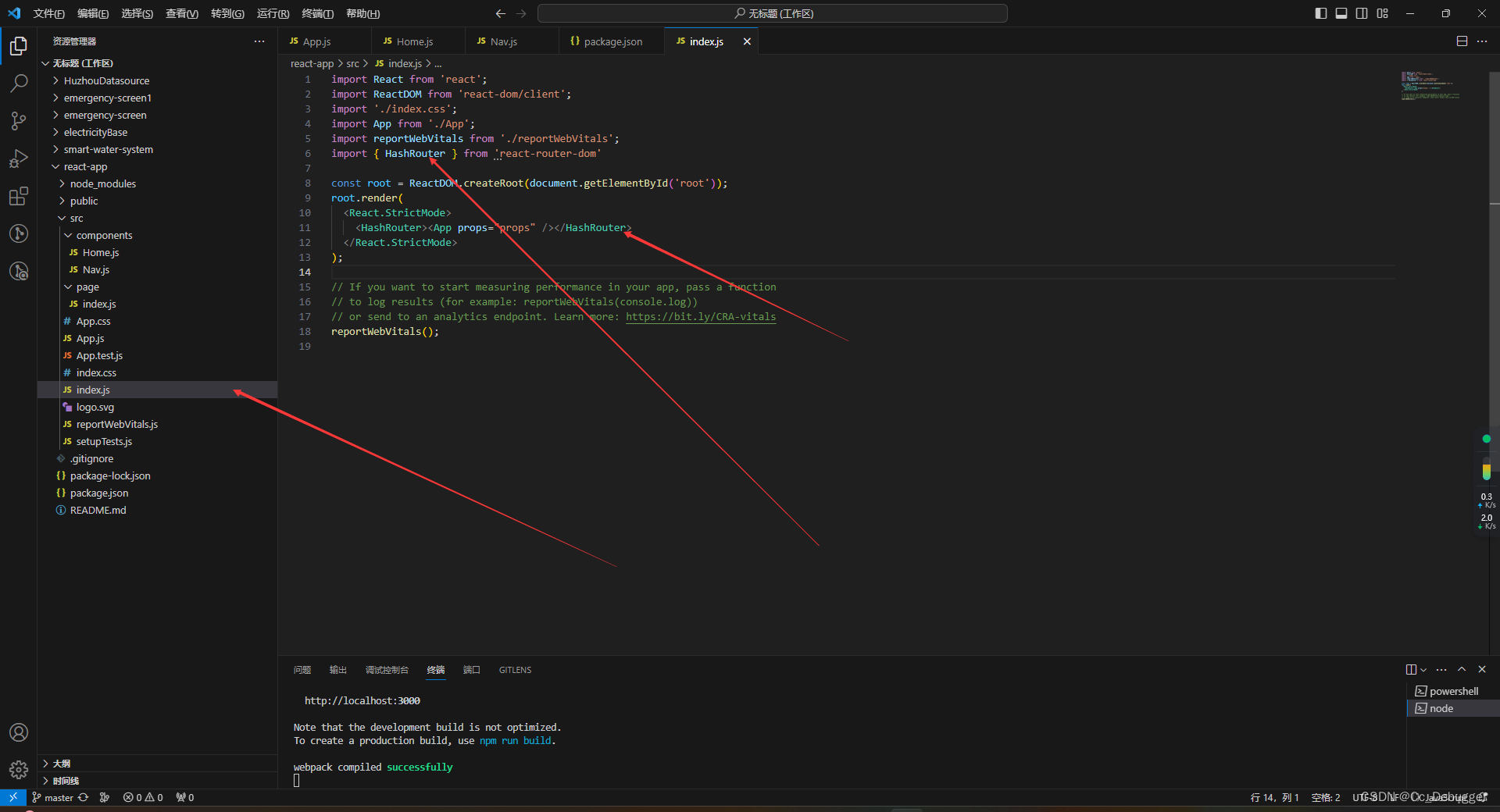Open the 查看(V) menu

click(x=182, y=13)
